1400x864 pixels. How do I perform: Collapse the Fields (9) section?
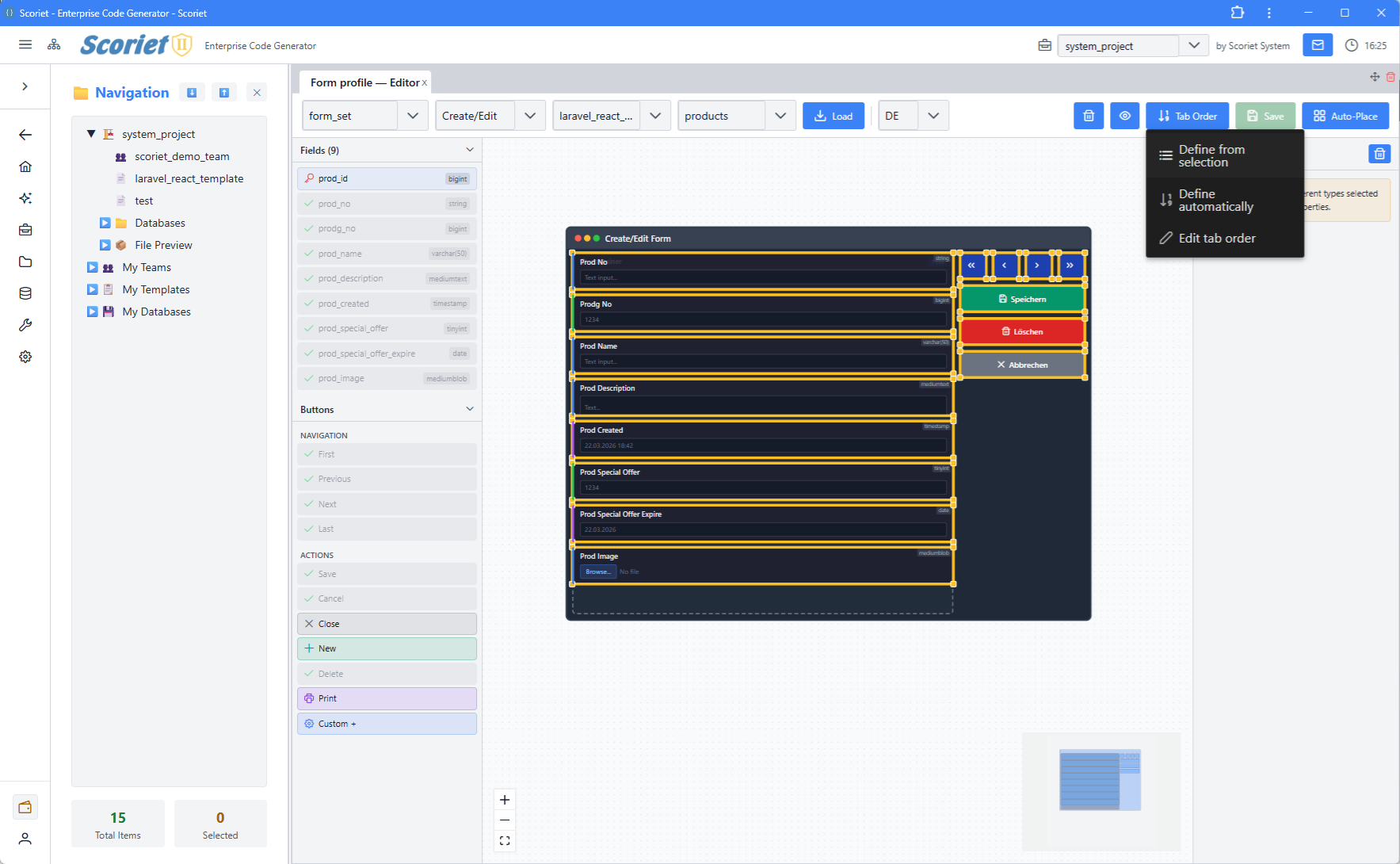[x=470, y=150]
